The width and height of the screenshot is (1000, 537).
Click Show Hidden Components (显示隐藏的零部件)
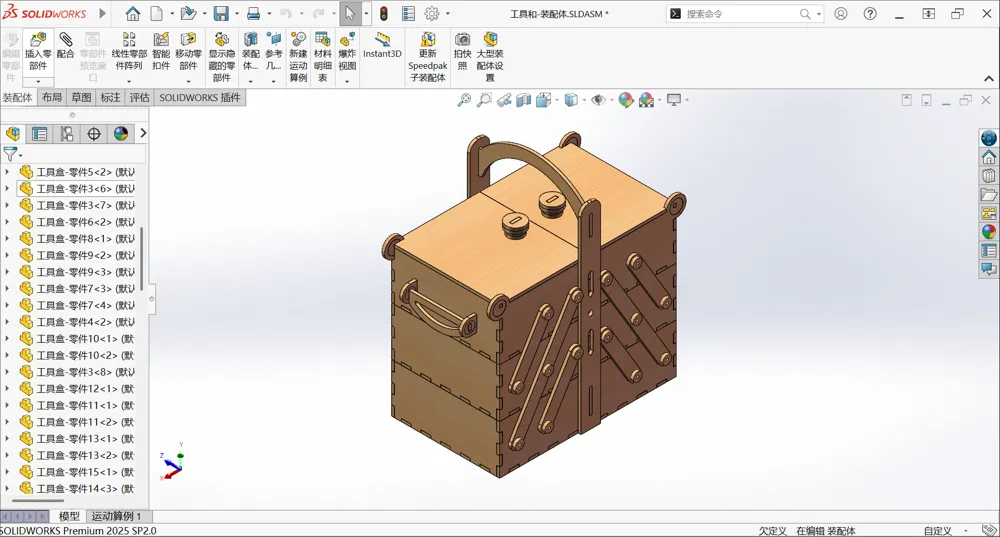point(221,57)
